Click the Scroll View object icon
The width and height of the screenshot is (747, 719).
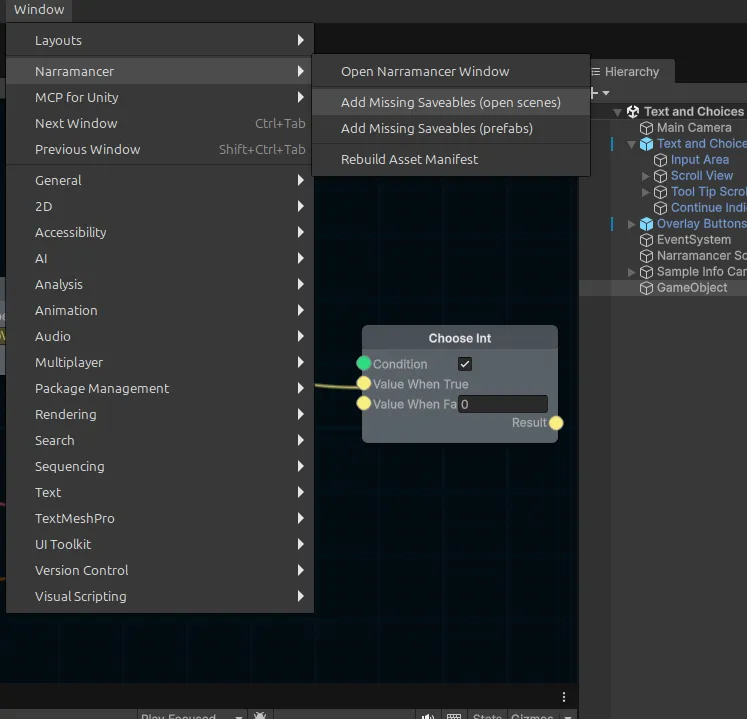click(660, 176)
